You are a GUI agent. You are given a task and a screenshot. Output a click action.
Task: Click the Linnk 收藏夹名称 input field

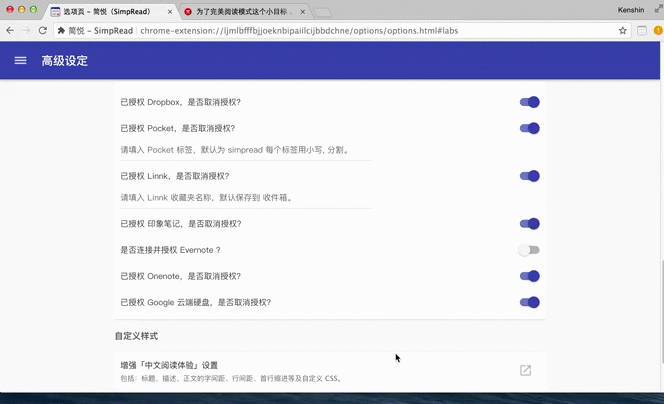pyautogui.click(x=246, y=197)
